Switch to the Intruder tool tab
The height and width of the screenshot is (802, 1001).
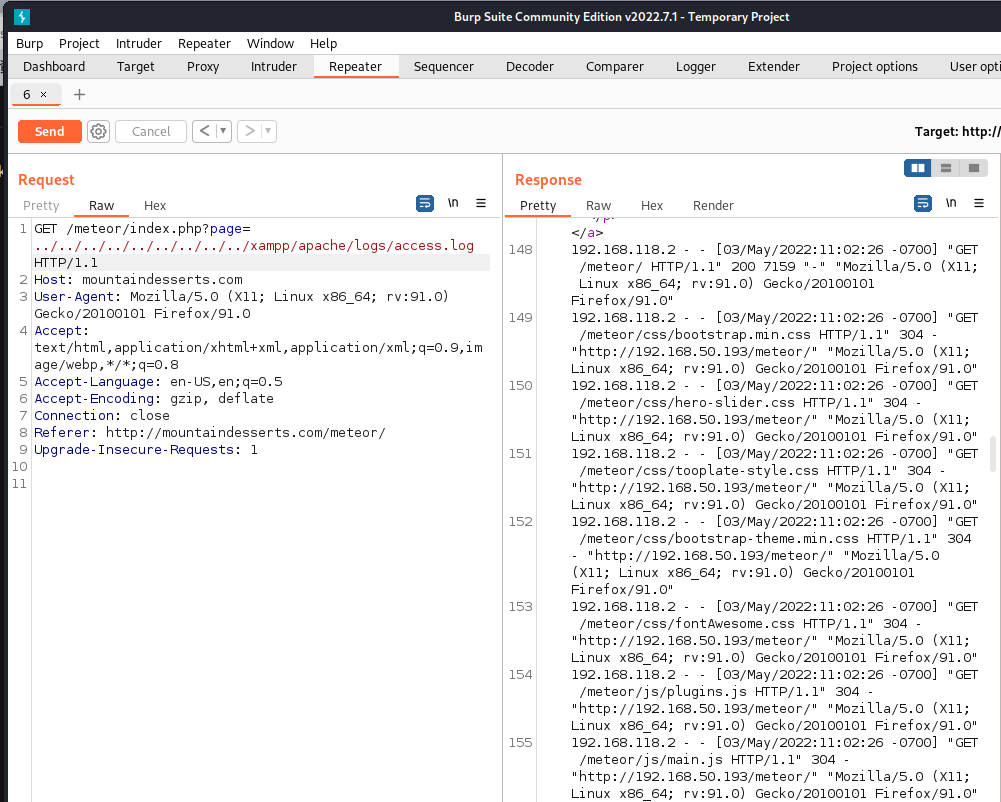(x=274, y=66)
